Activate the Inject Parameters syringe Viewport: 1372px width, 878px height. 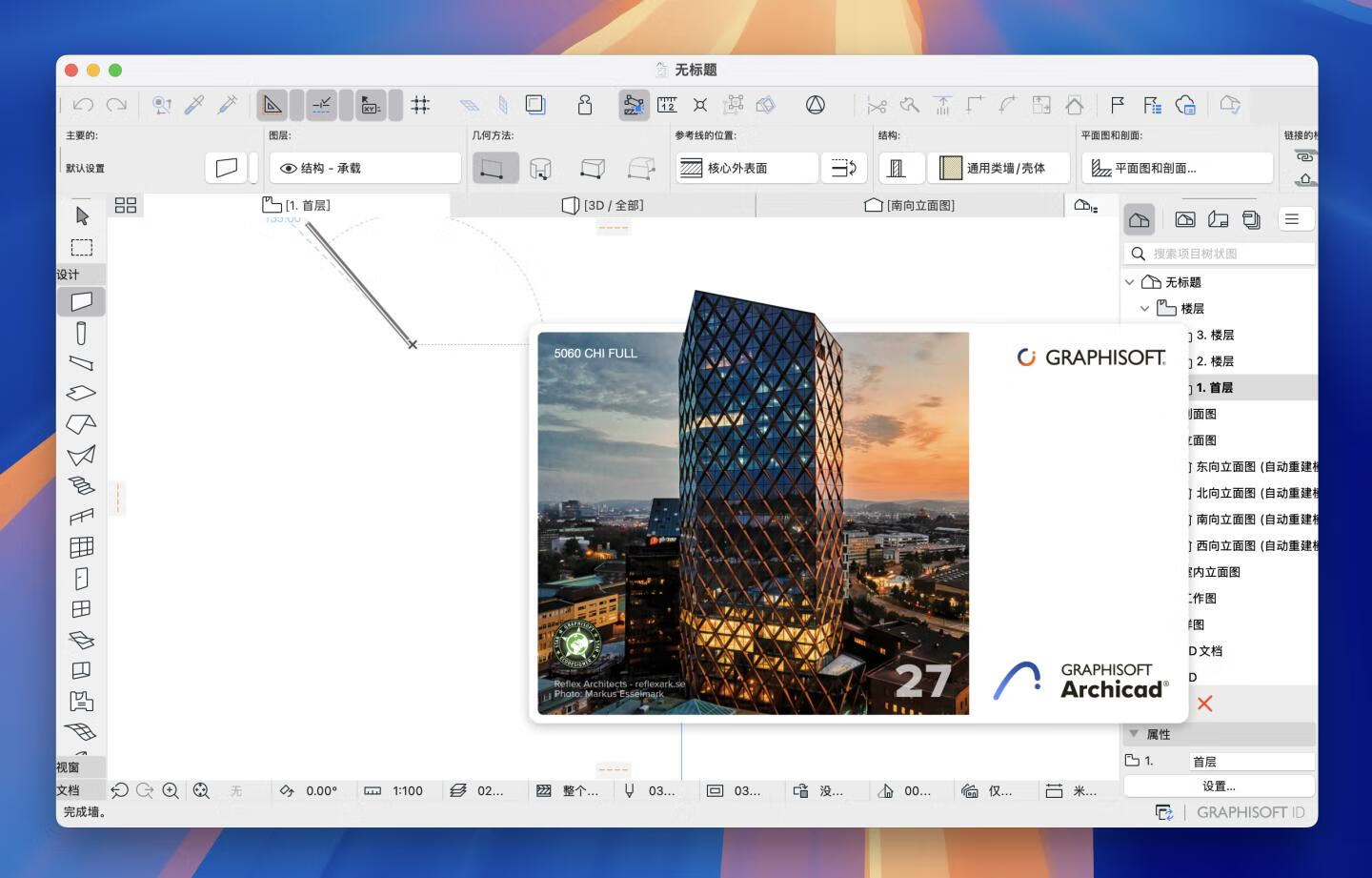[x=228, y=105]
